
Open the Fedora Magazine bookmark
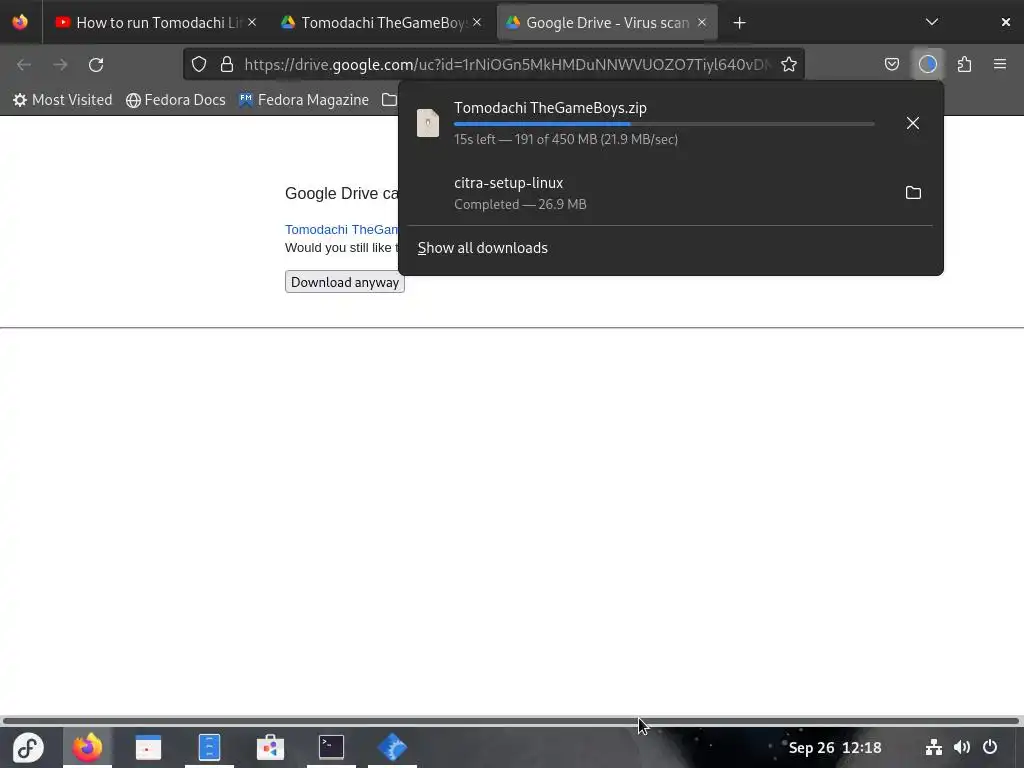coord(304,100)
